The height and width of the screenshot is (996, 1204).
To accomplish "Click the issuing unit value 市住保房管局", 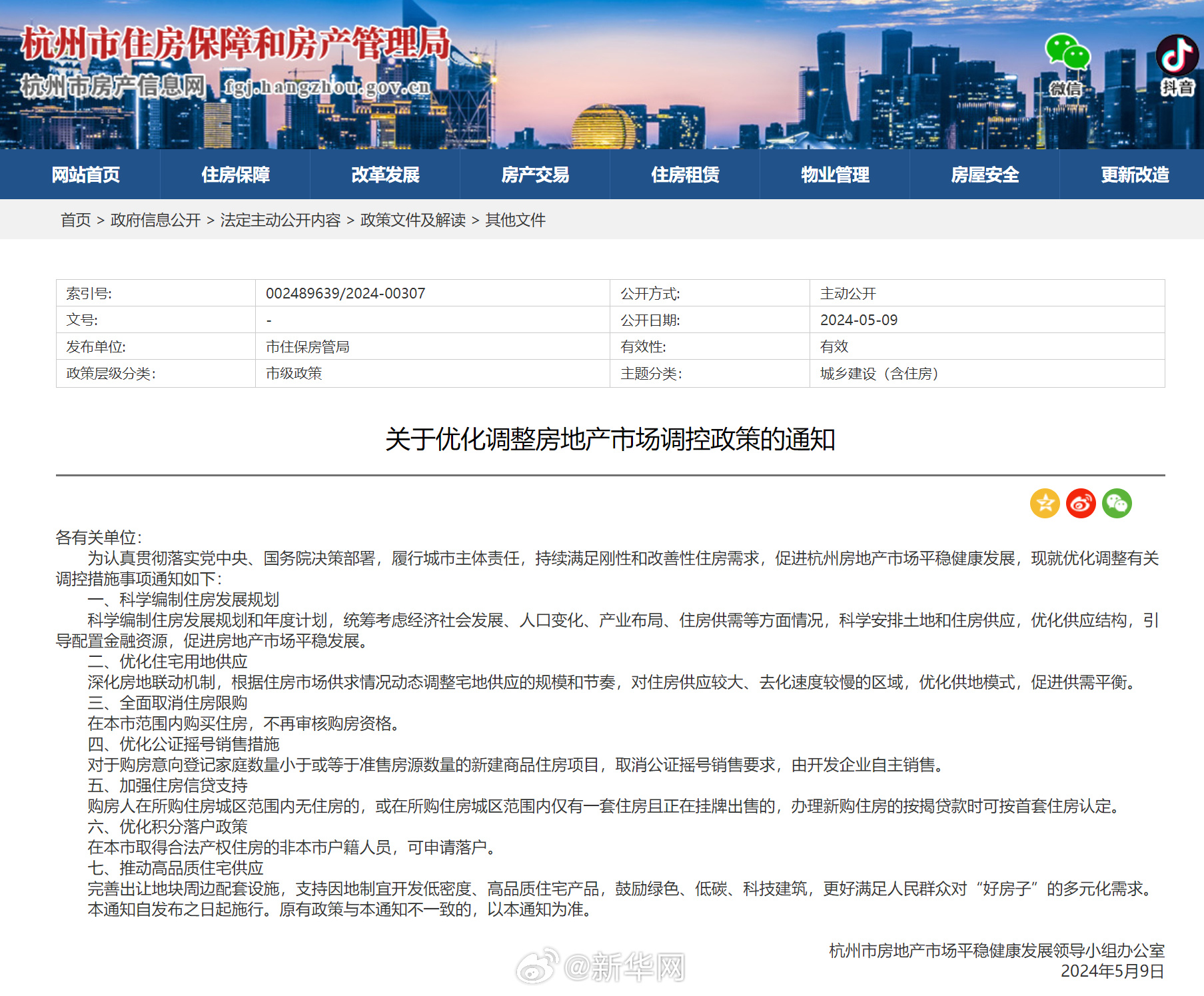I will (x=307, y=346).
